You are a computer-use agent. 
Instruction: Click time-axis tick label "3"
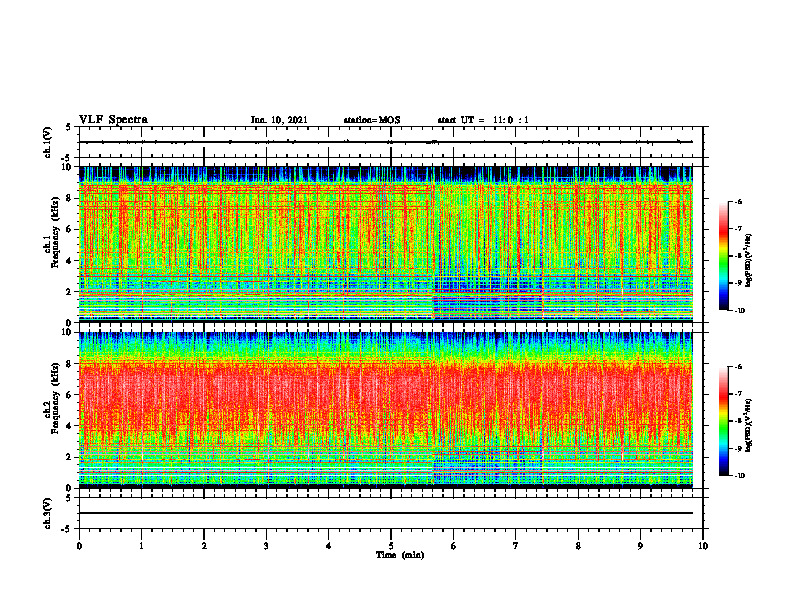point(266,546)
